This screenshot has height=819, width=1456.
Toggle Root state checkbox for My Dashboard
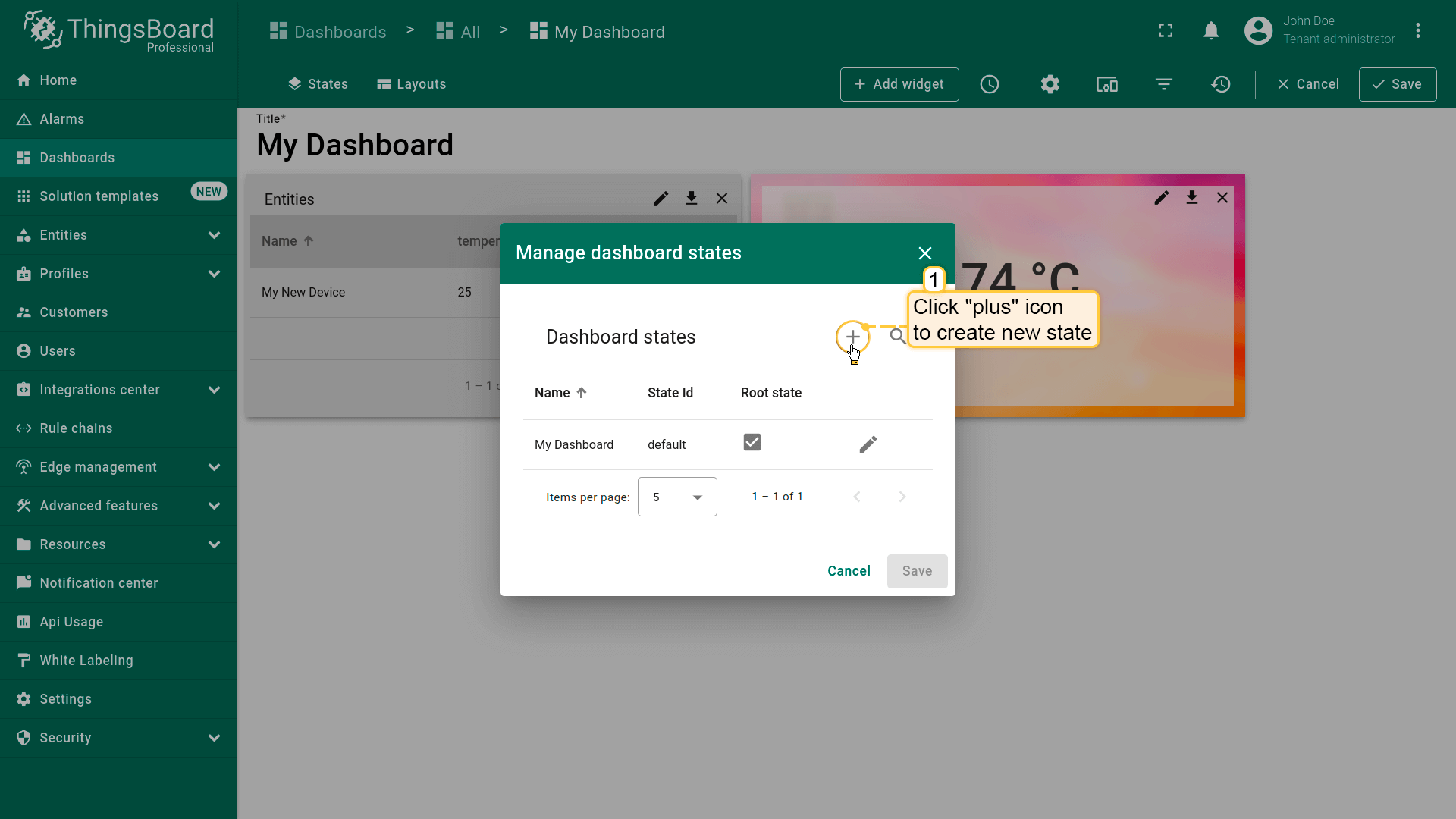(752, 442)
